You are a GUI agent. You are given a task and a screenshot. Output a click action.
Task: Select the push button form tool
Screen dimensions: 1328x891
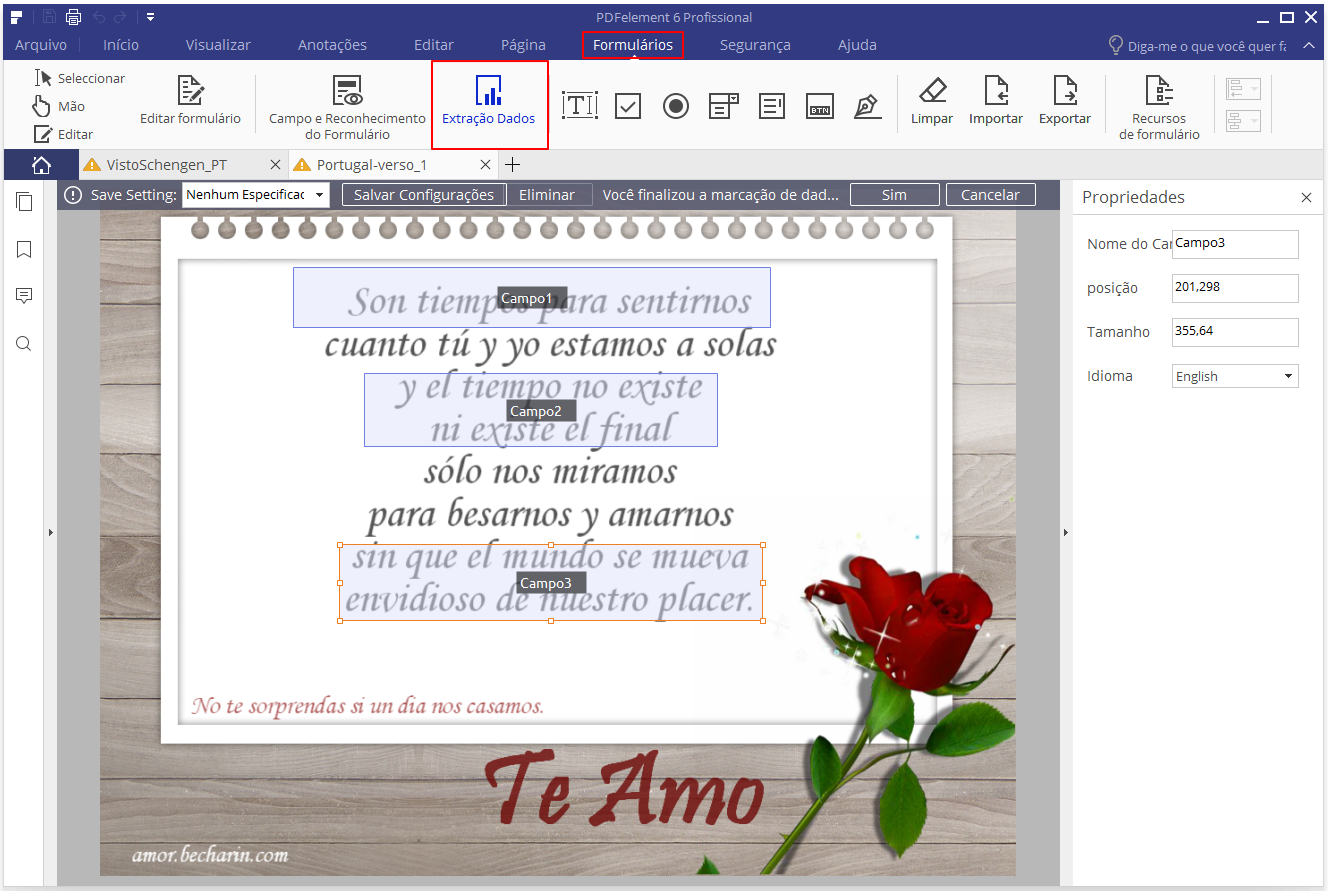(x=820, y=106)
